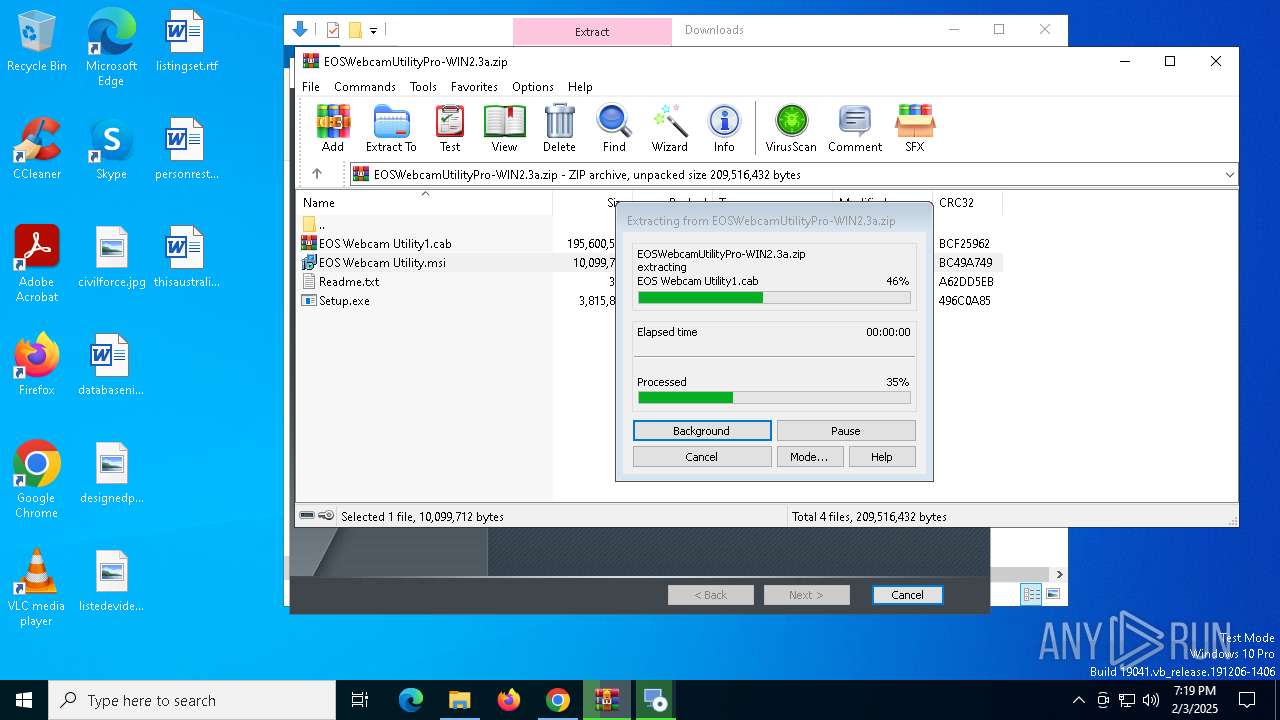Click the Extract To toolbar icon
The width and height of the screenshot is (1280, 720).
click(x=391, y=128)
